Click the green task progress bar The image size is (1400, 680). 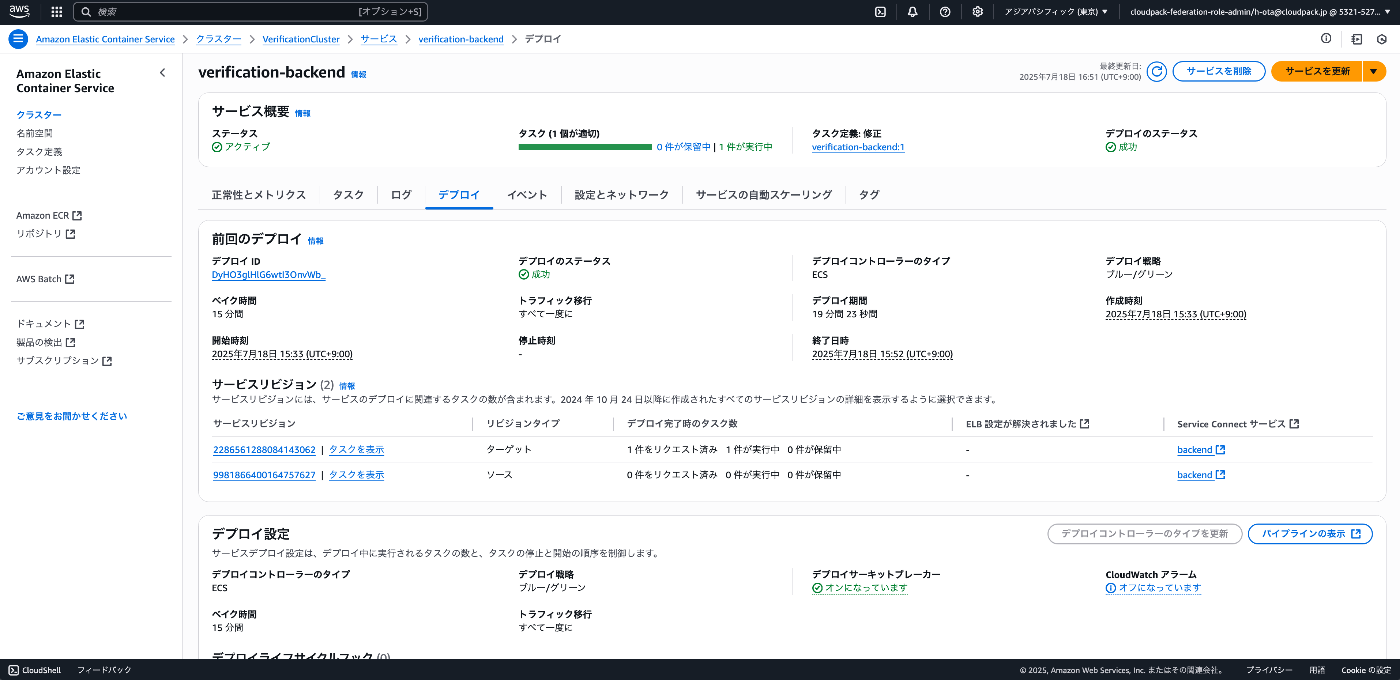click(x=585, y=147)
